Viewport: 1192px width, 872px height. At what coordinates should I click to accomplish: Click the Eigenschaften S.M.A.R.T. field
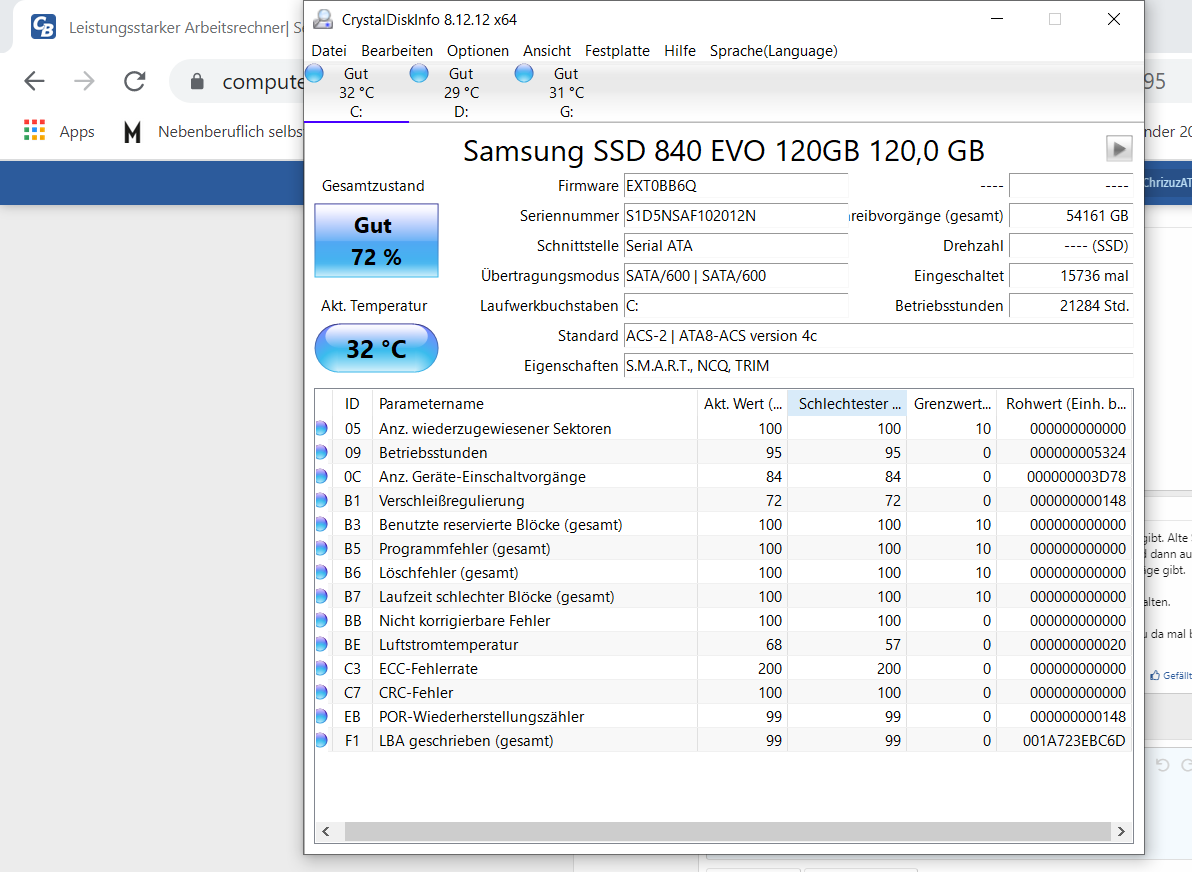[878, 366]
